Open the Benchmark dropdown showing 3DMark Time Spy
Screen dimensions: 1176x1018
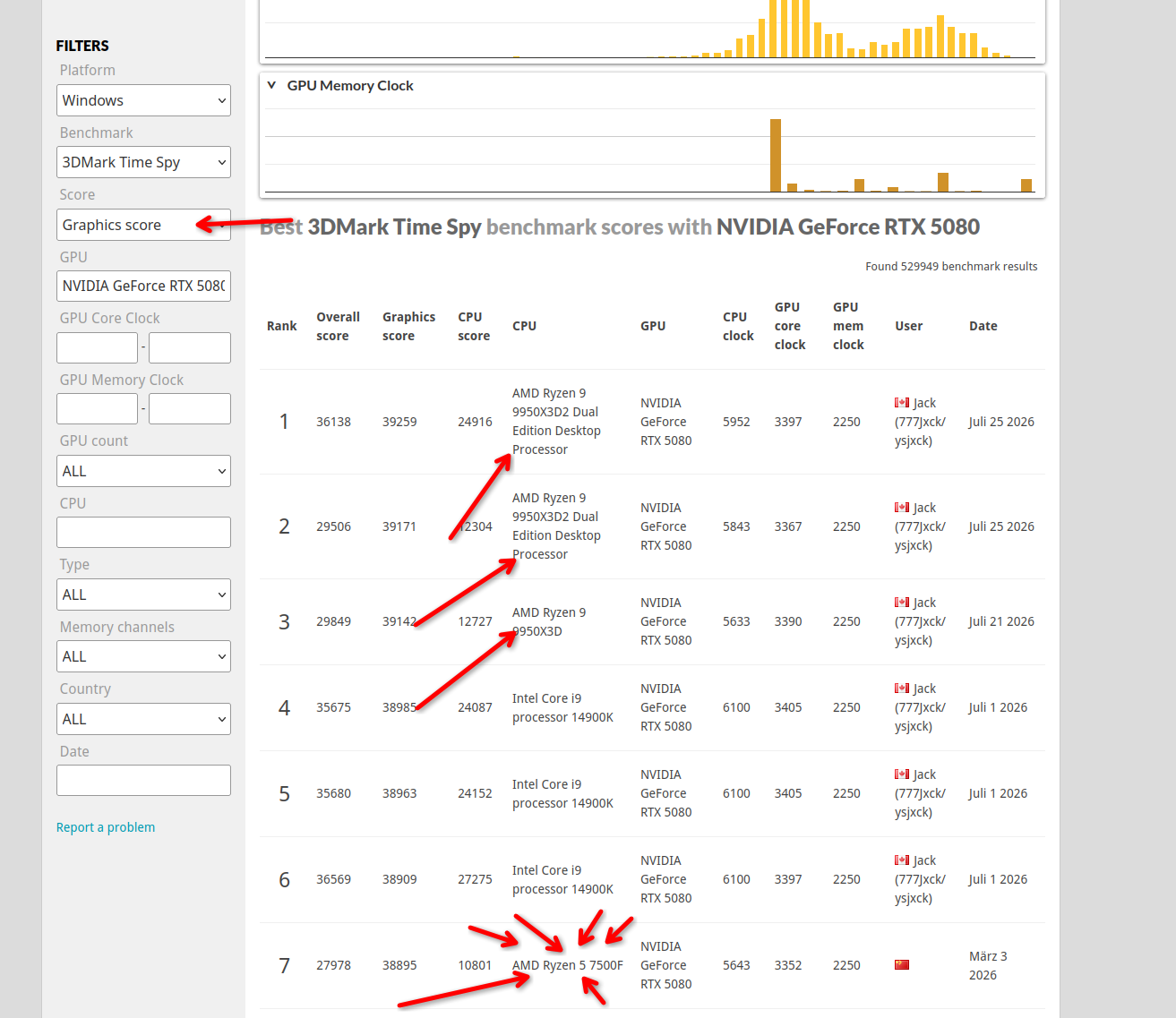pos(143,162)
